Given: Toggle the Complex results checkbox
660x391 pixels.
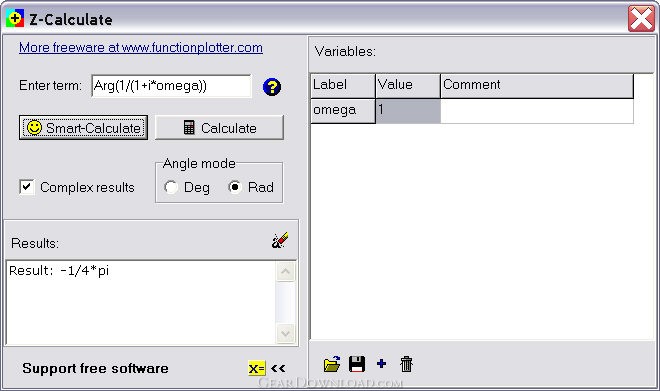Looking at the screenshot, I should pyautogui.click(x=27, y=187).
